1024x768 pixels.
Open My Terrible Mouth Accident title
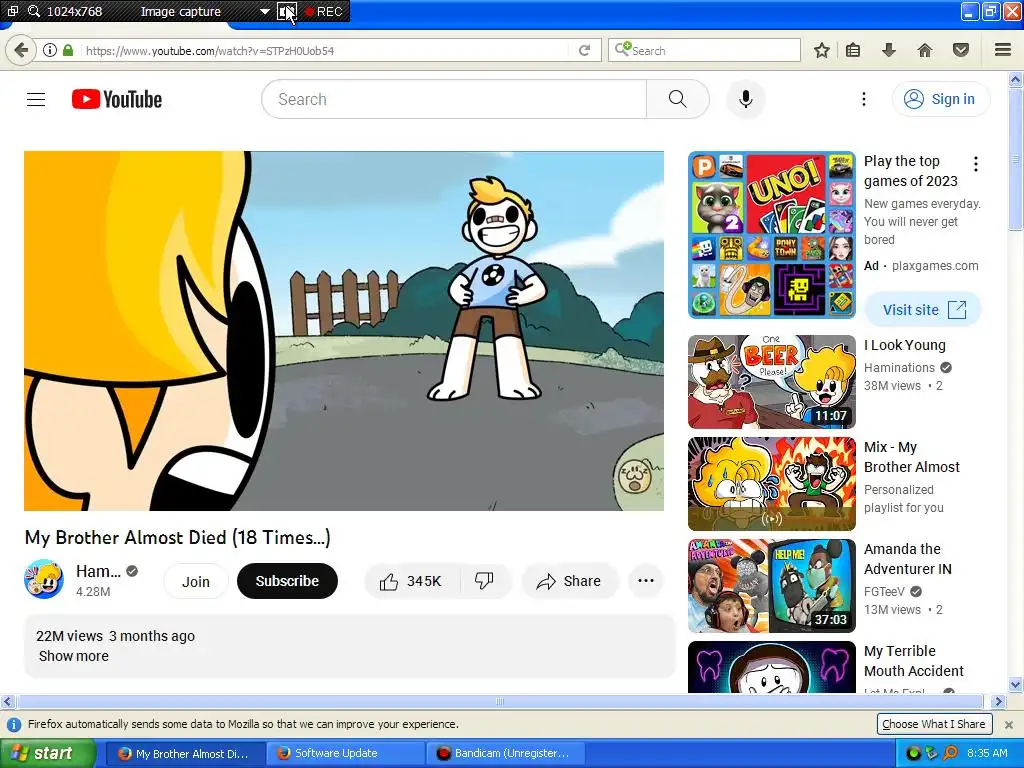click(913, 661)
